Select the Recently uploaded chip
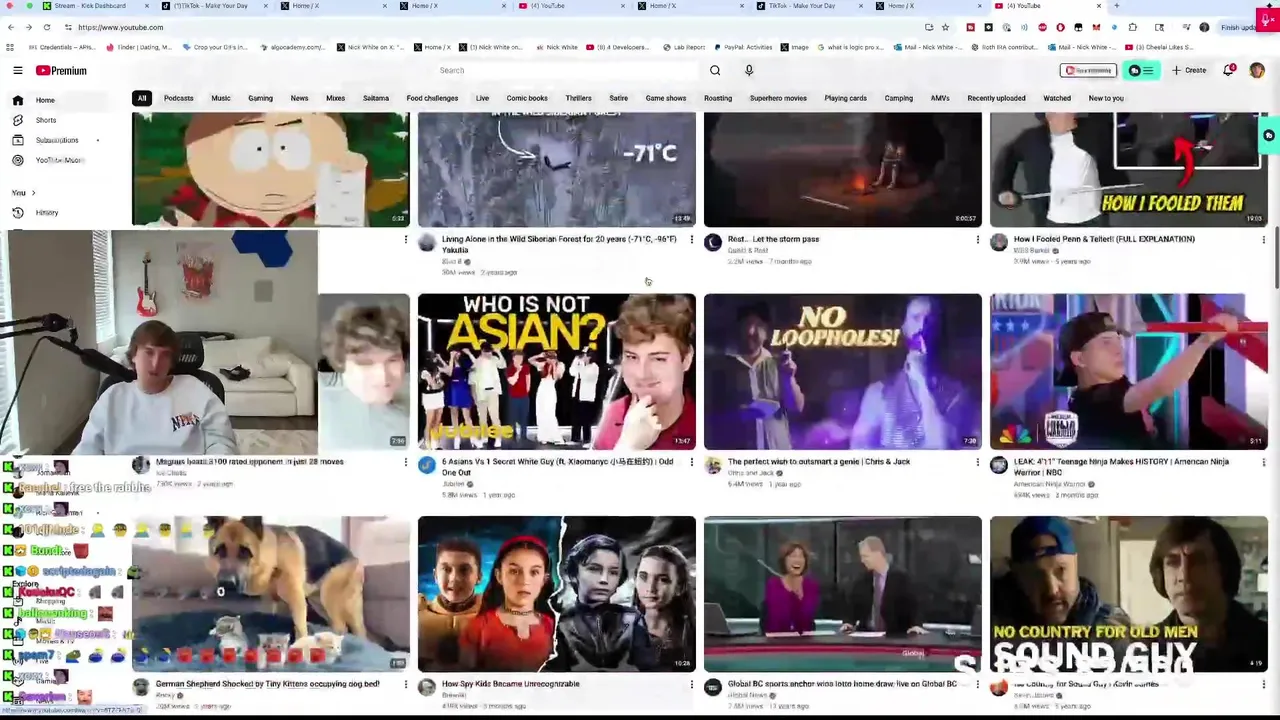This screenshot has width=1280, height=720. coord(996,98)
